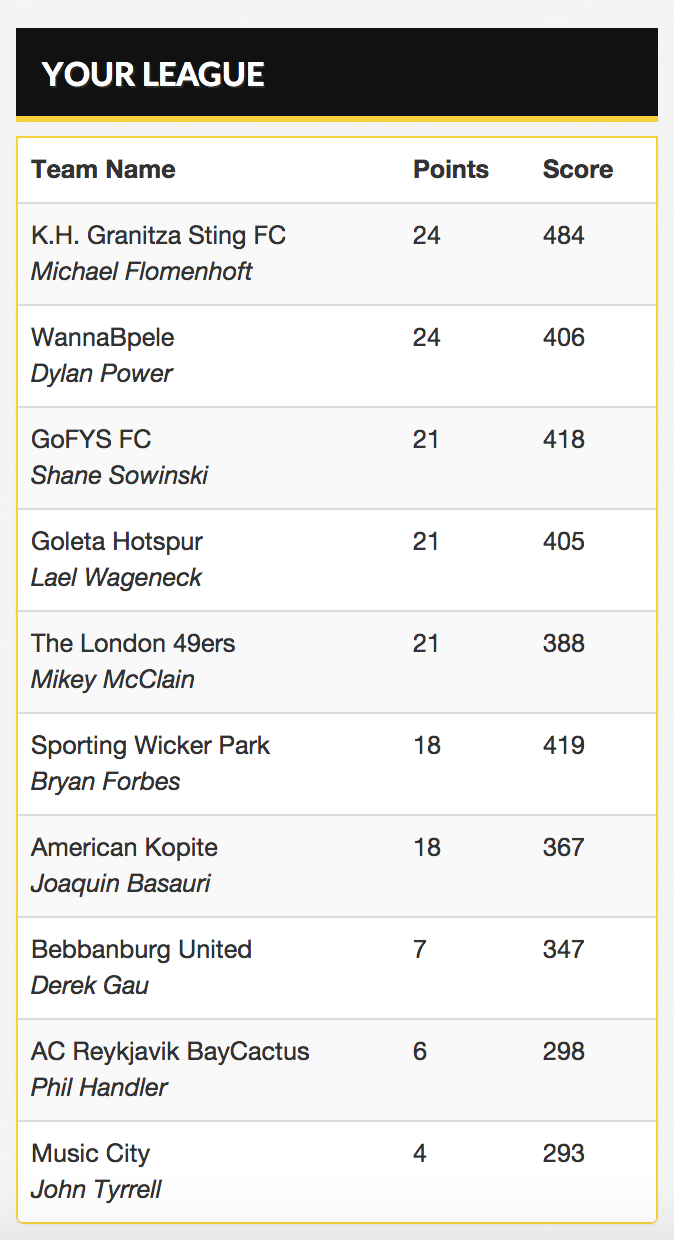
Task: Open the Bebbanburg United team entry
Action: point(141,950)
